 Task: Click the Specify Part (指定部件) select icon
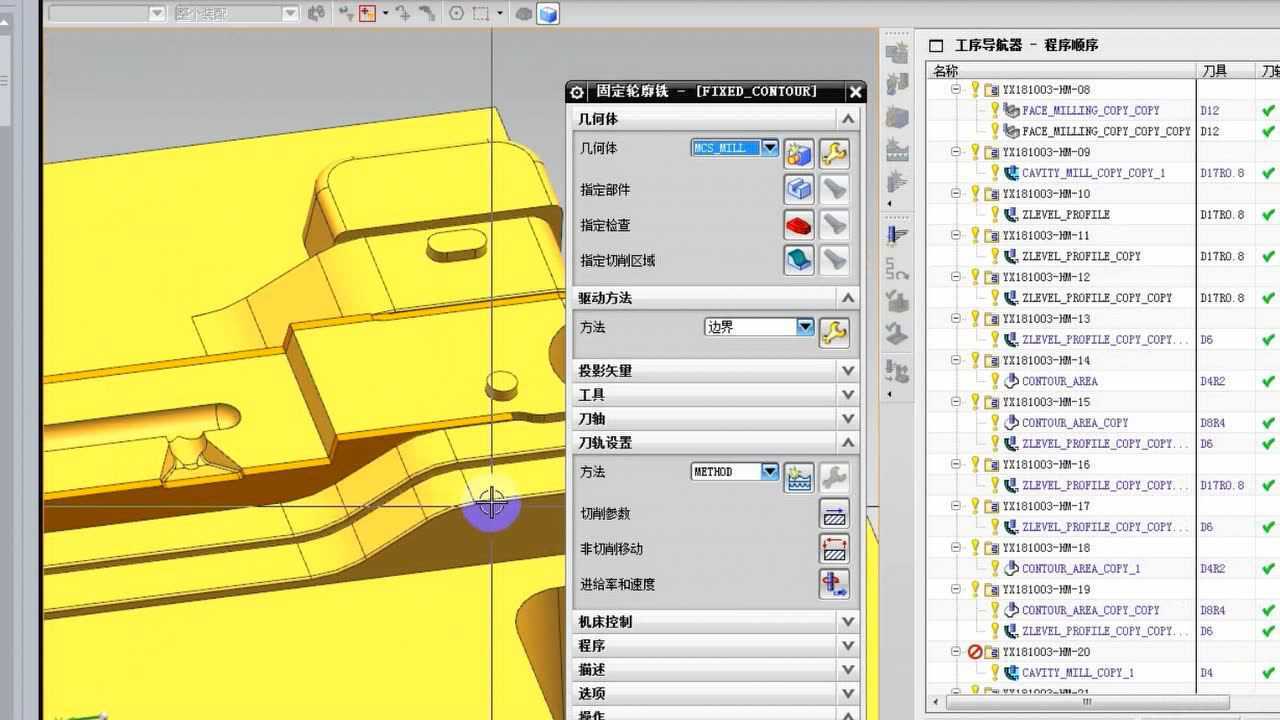[798, 189]
